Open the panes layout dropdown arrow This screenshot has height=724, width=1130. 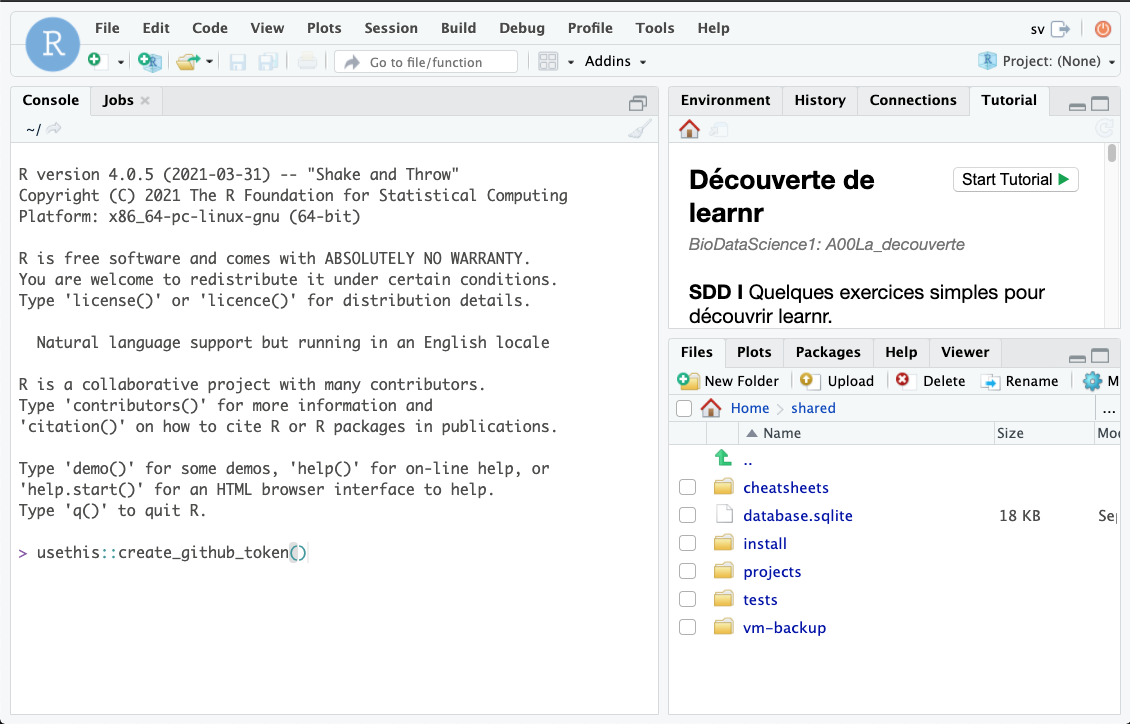[x=571, y=62]
